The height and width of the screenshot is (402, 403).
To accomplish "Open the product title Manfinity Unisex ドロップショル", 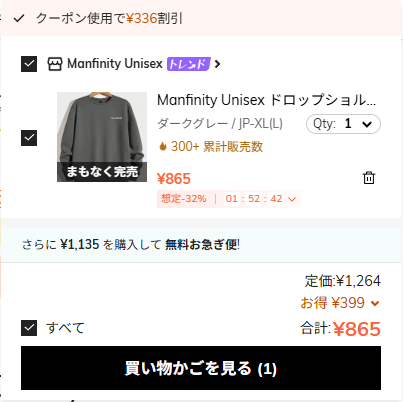I will pyautogui.click(x=266, y=100).
